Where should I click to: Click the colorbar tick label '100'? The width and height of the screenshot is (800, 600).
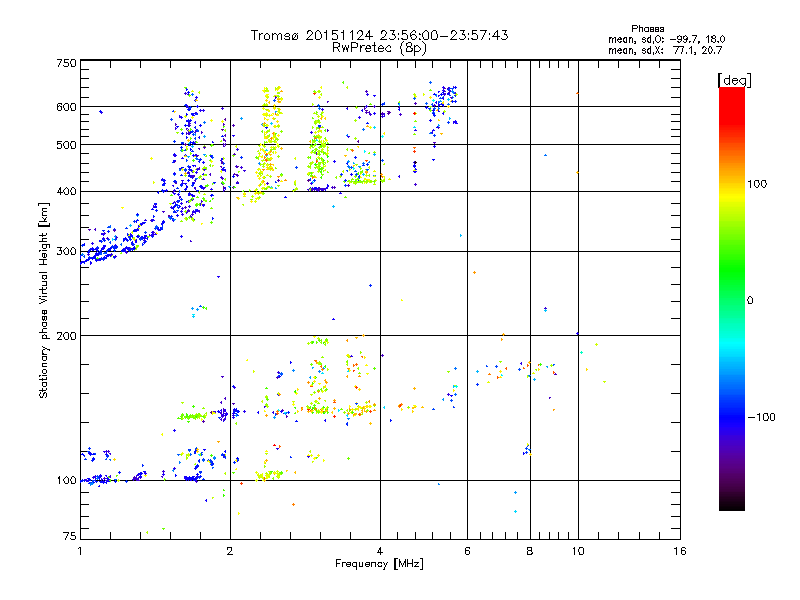[757, 184]
